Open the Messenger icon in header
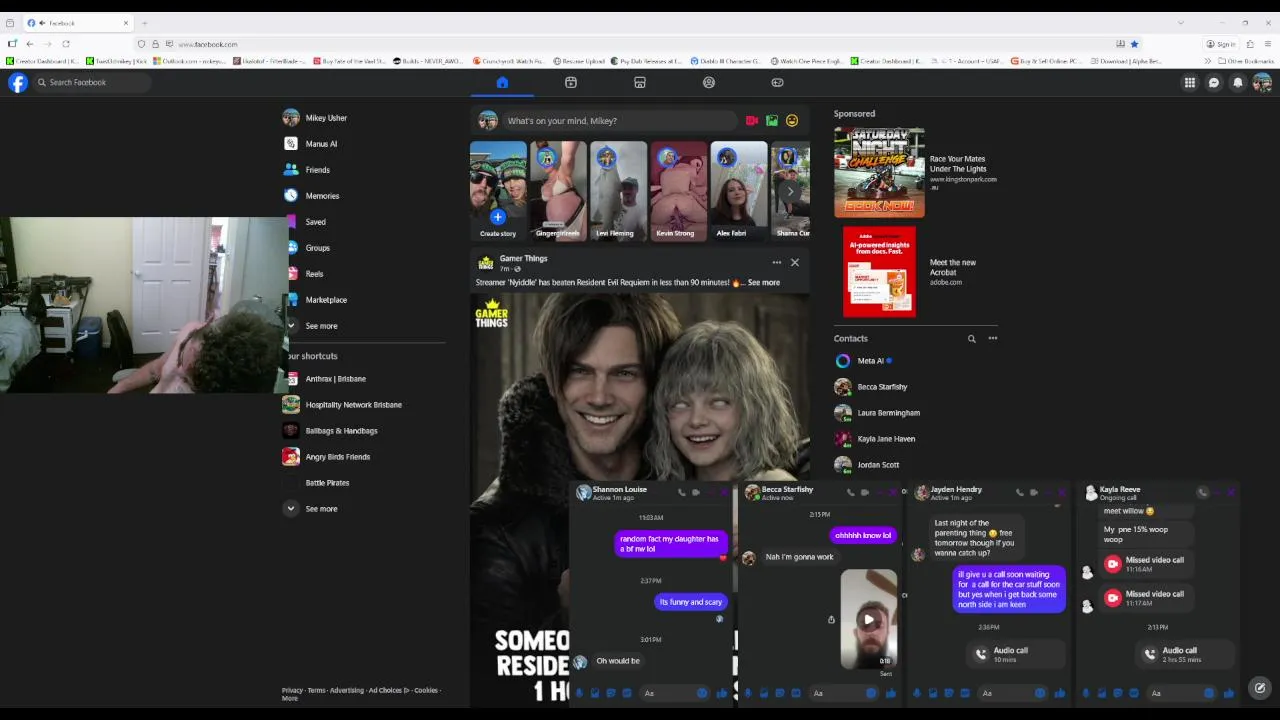 (x=1214, y=83)
